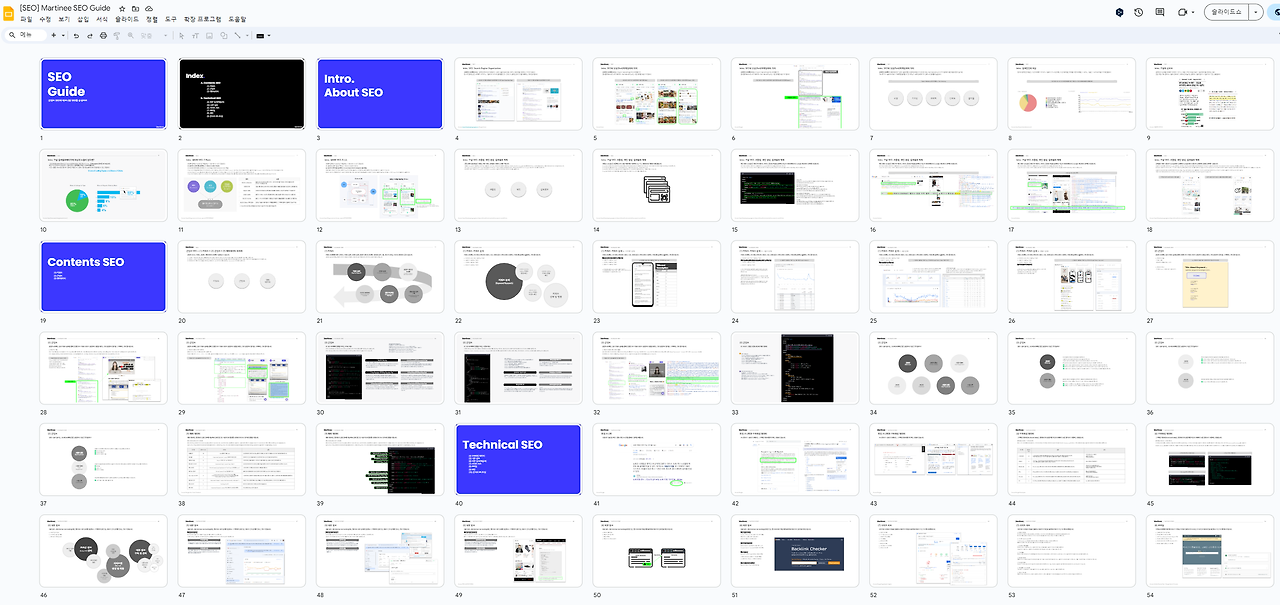Select the text box tool
The width and height of the screenshot is (1280, 605).
(x=195, y=35)
